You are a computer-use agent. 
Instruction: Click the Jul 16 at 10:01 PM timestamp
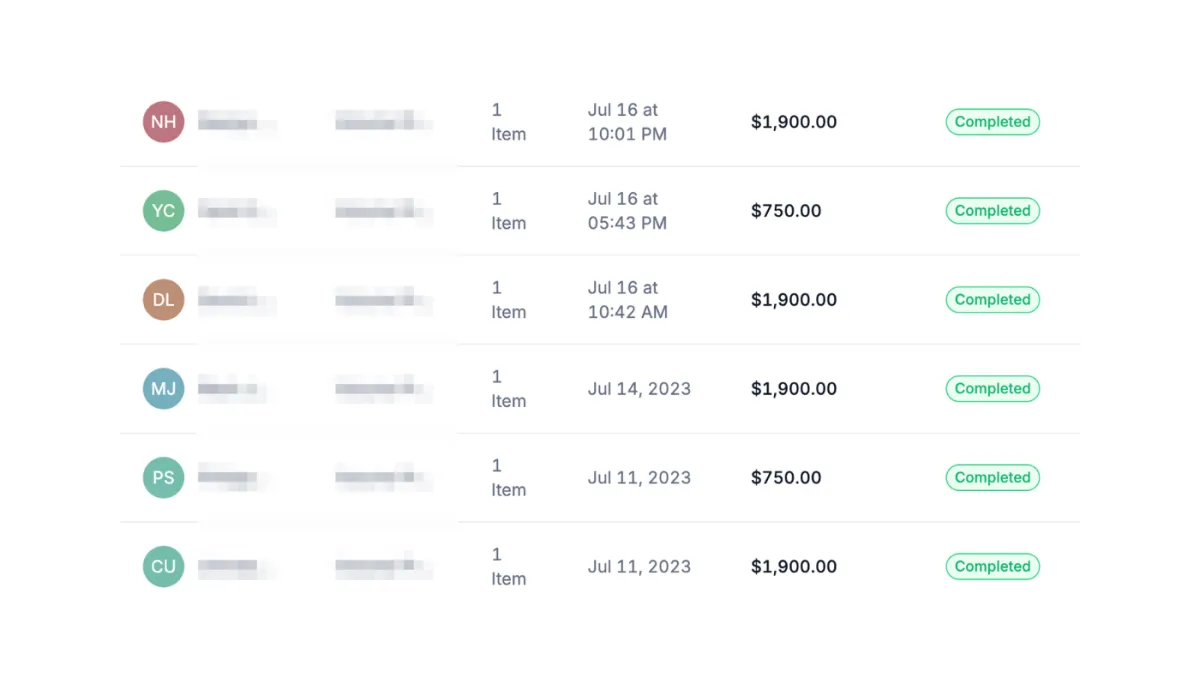coord(627,122)
